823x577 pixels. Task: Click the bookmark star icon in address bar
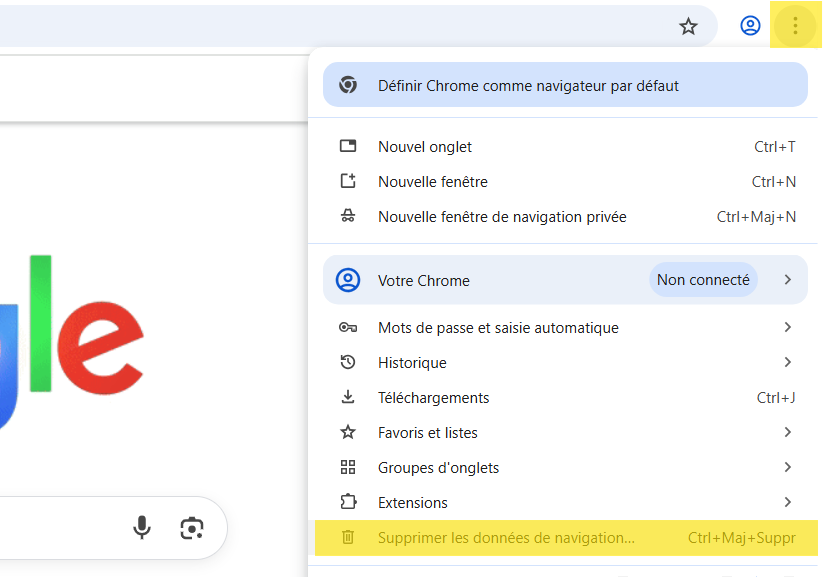(x=688, y=26)
